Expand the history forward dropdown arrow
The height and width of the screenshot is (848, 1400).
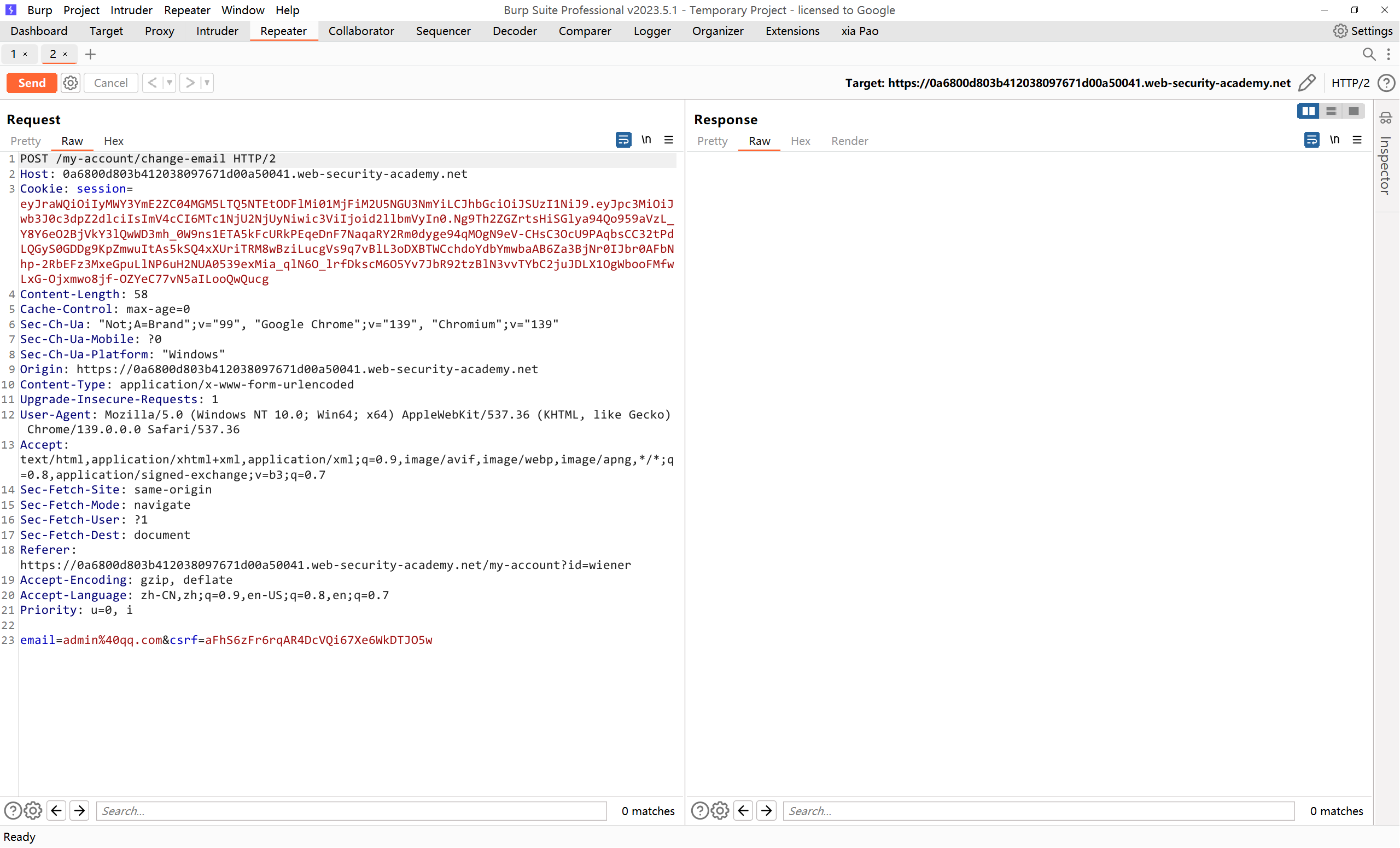point(207,83)
